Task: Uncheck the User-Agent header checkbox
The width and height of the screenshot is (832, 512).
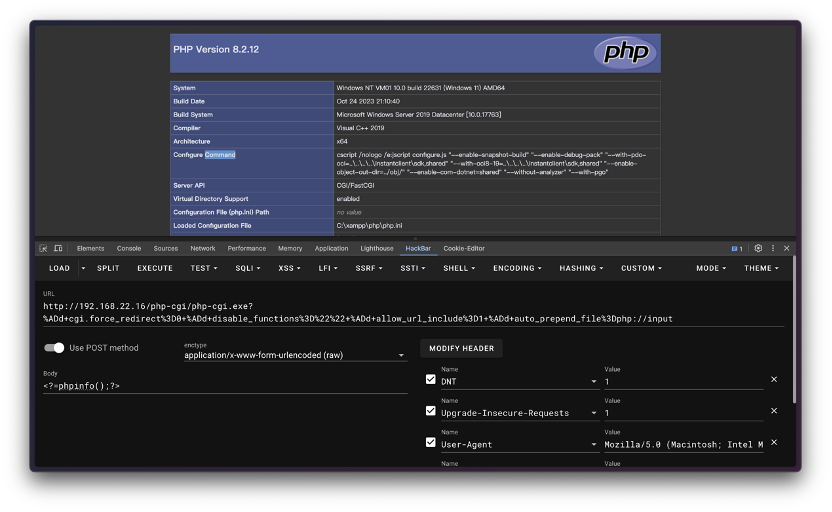Action: (x=430, y=442)
